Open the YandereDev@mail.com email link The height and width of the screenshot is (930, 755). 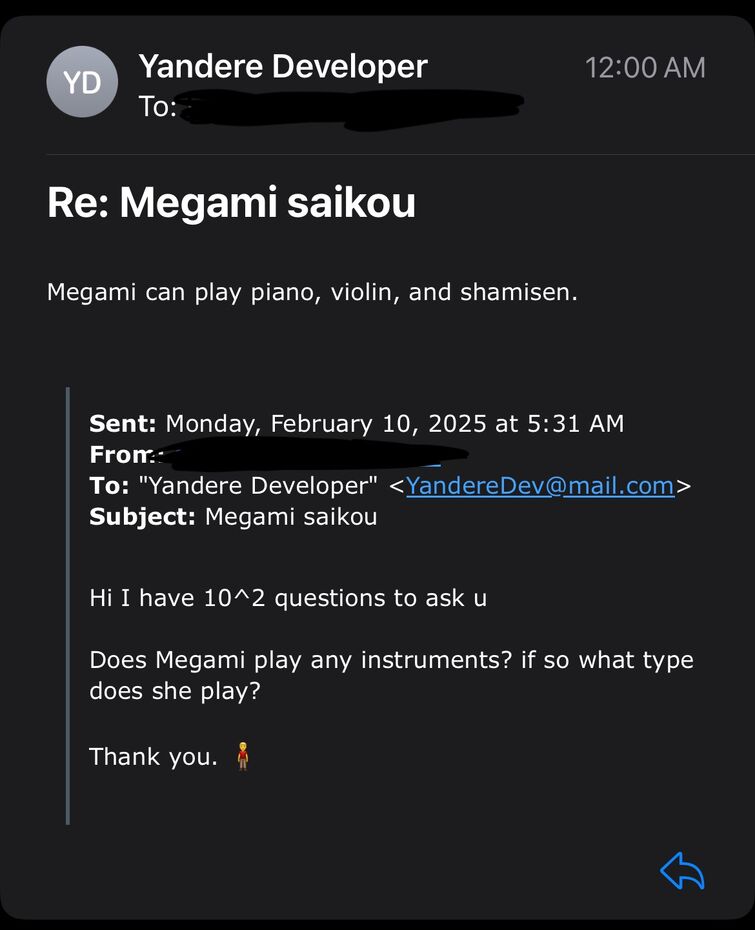(540, 486)
